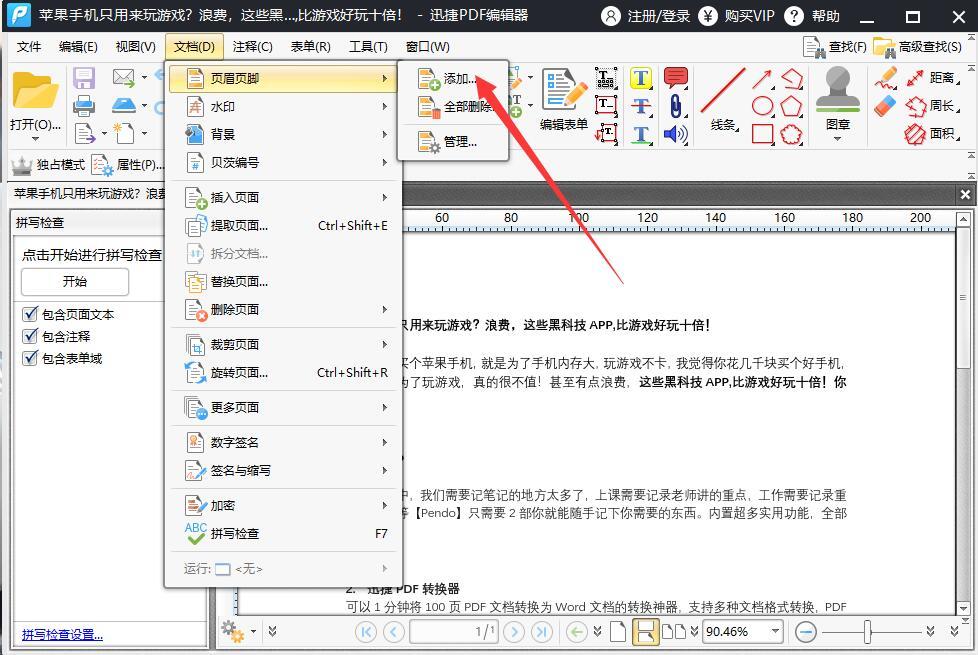Screen dimensions: 978x655
Task: Open the zoom percentage 90.46% dropdown
Action: [x=775, y=631]
